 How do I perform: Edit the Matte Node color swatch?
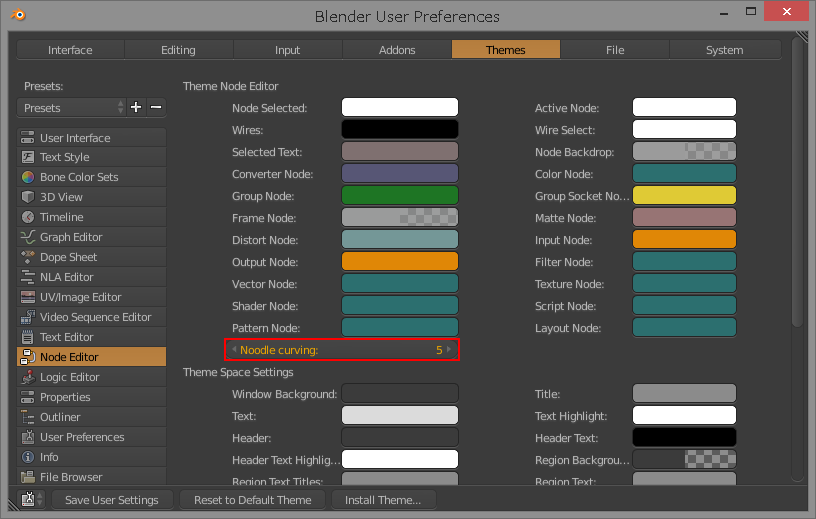coord(684,217)
